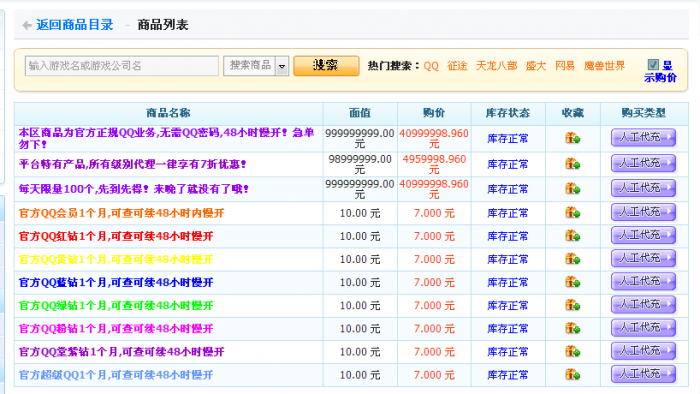Click the back arrow icon beside 返回商品目录
Image resolution: width=700 pixels, height=394 pixels.
(27, 25)
